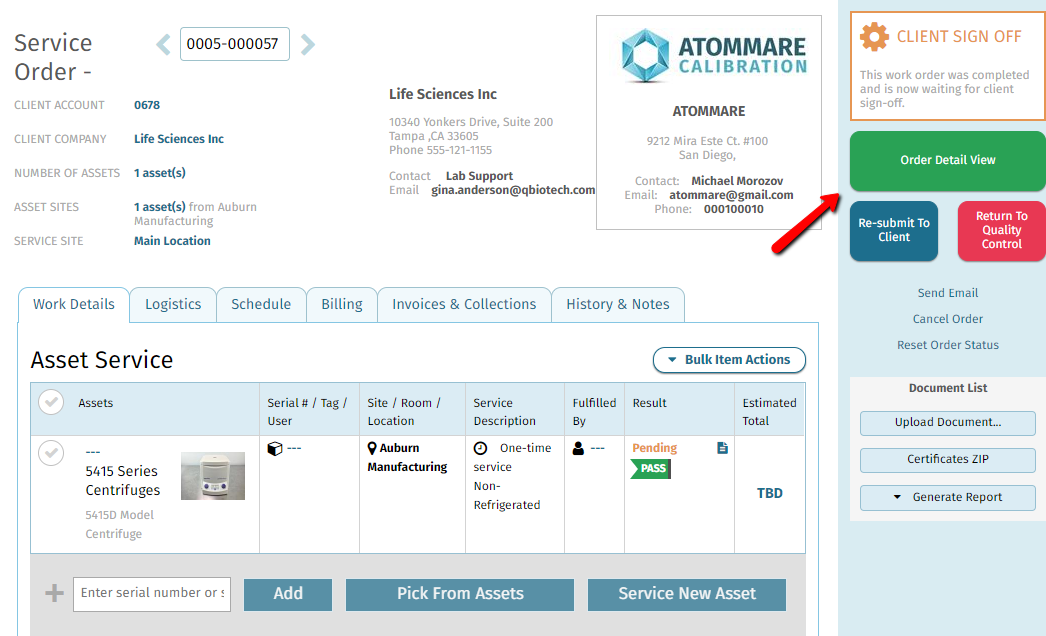1046x636 pixels.
Task: Select all assets header checkbox
Action: (x=51, y=402)
